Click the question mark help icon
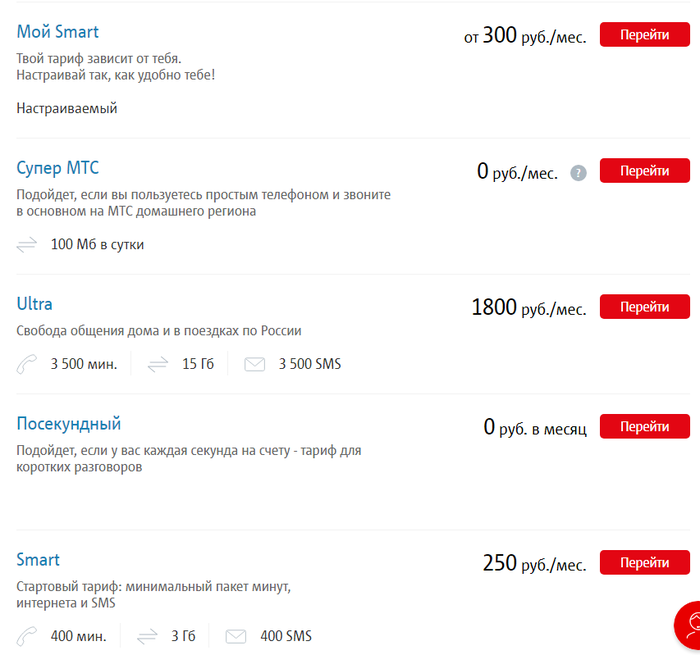 point(578,173)
